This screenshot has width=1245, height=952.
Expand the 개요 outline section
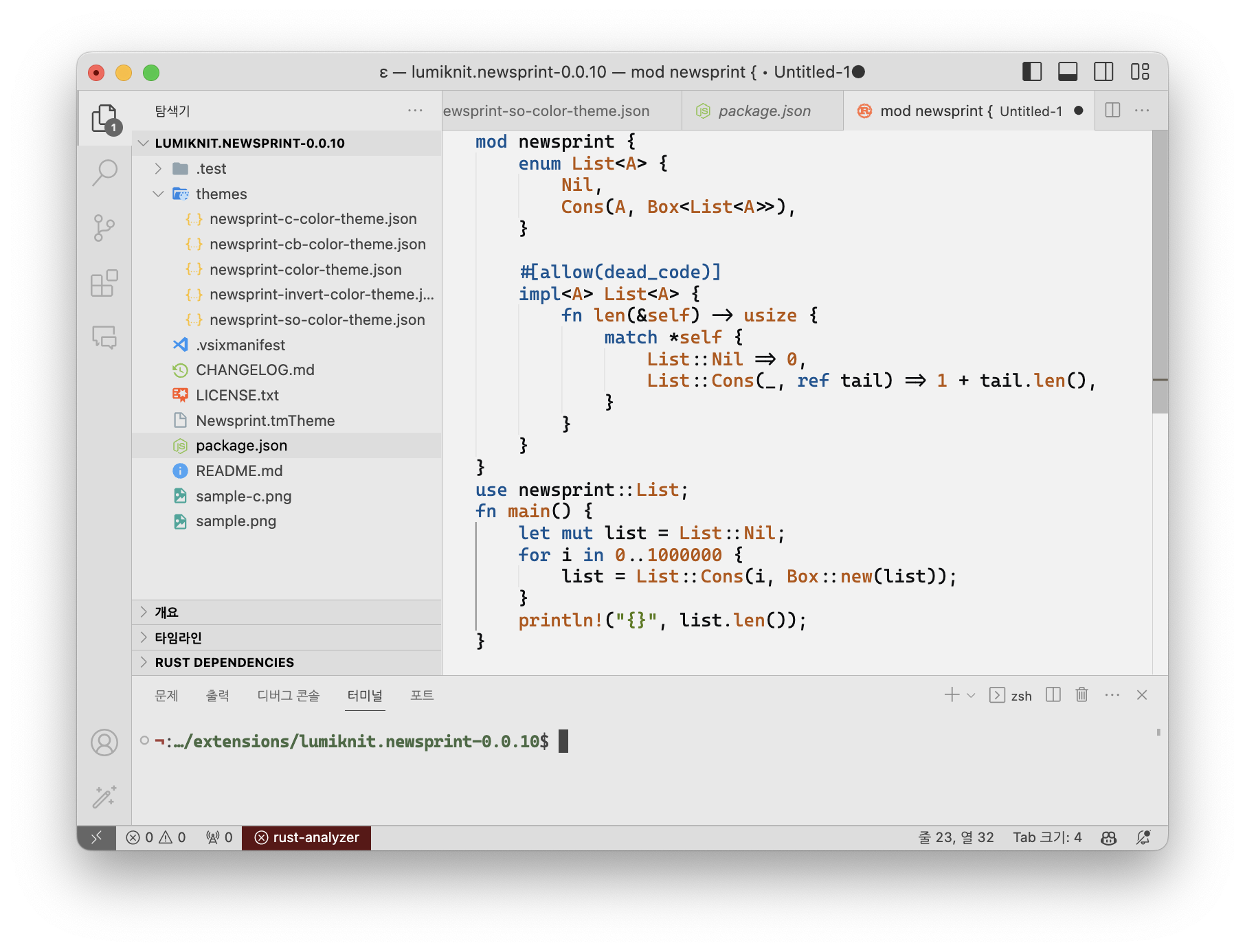point(287,612)
